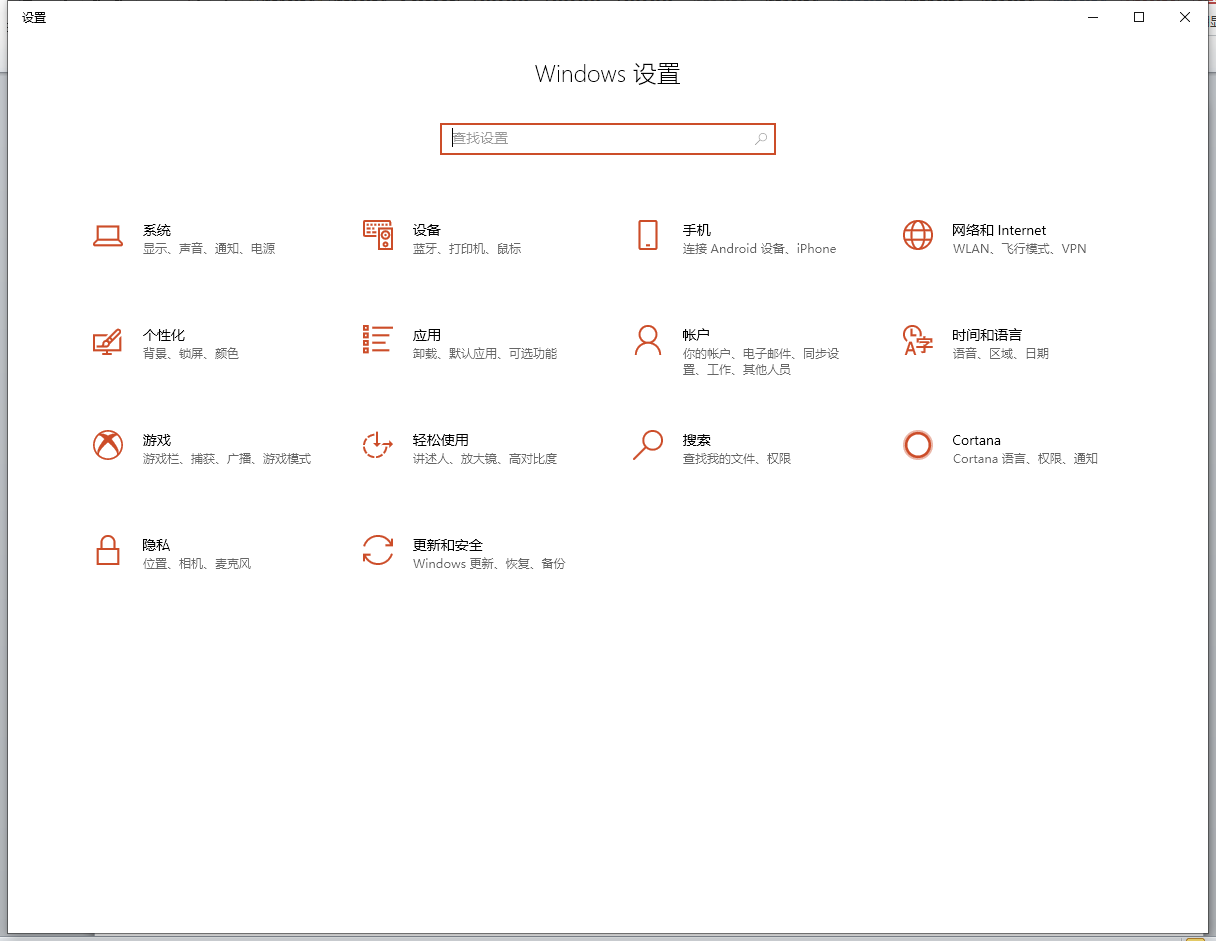The width and height of the screenshot is (1216, 941).
Task: Click the text 蓝牙、打印机、鼠标
Action: (467, 249)
